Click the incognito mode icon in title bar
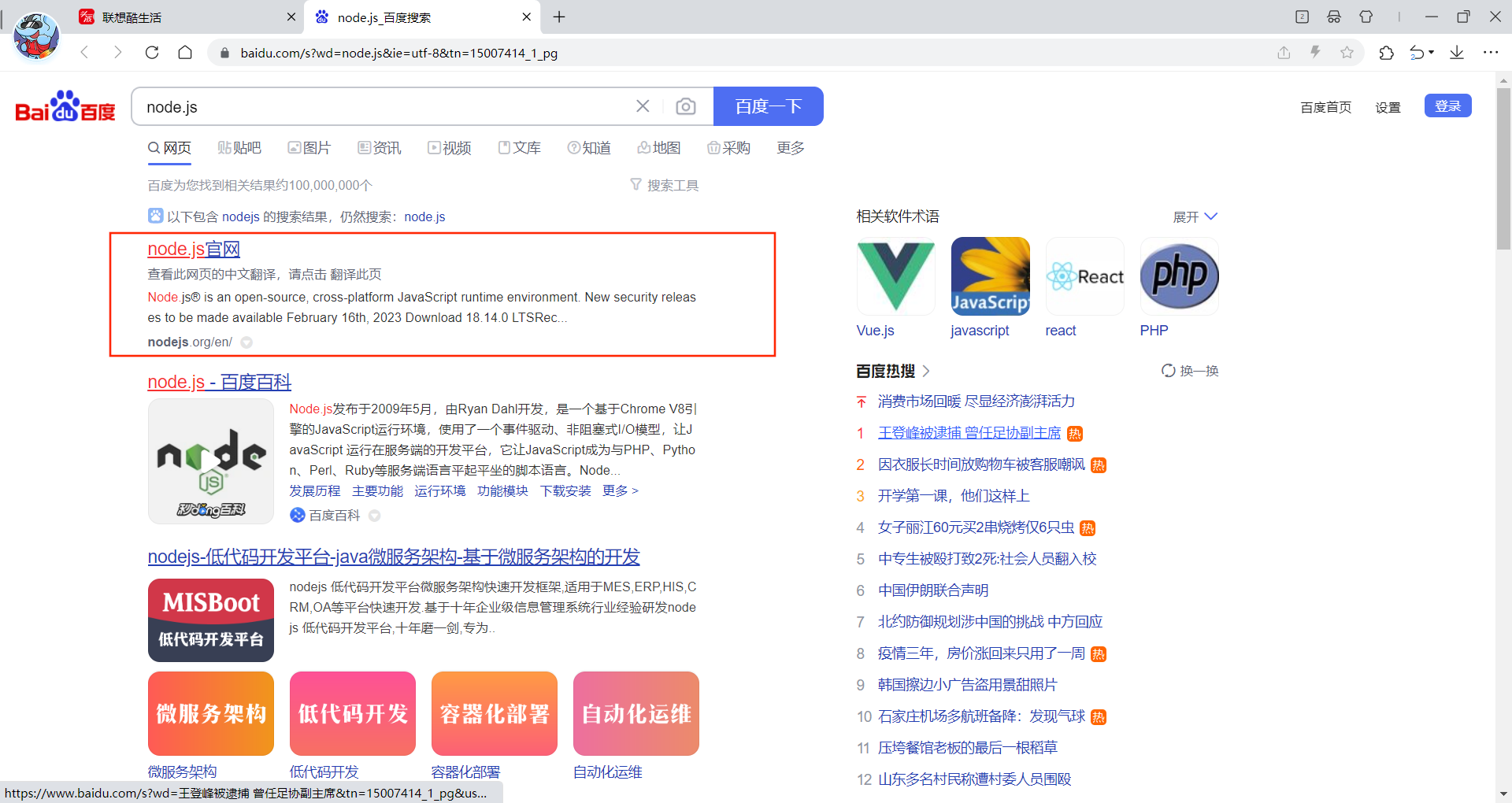Screen dimensions: 1512x803 click(1334, 17)
